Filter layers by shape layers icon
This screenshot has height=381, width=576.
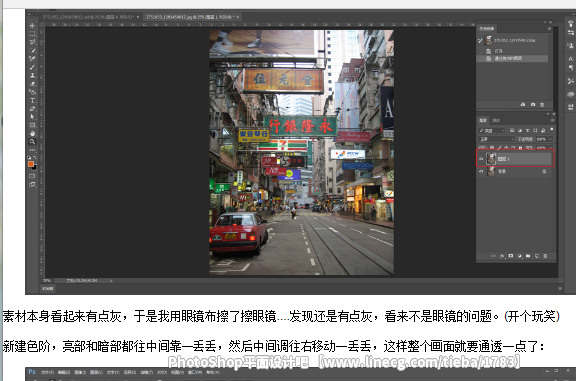pyautogui.click(x=535, y=130)
